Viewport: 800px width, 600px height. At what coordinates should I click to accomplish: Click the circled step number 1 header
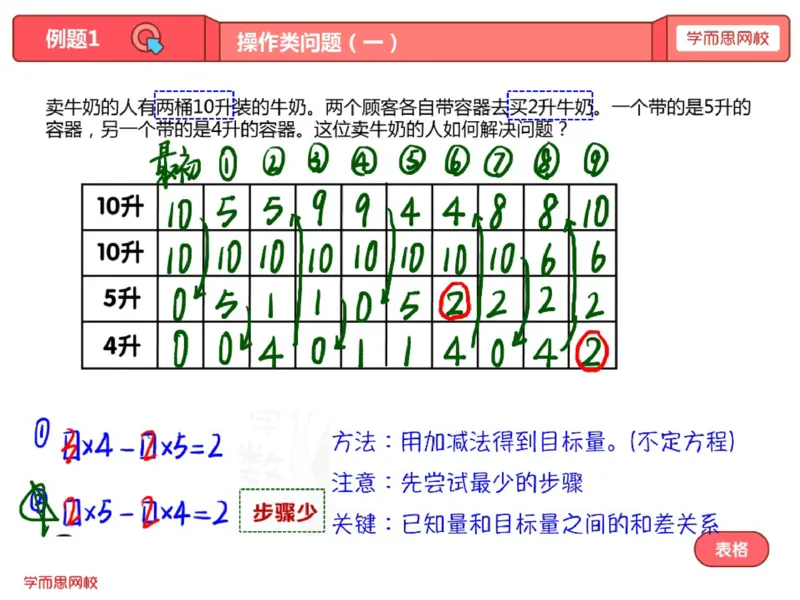pos(228,164)
